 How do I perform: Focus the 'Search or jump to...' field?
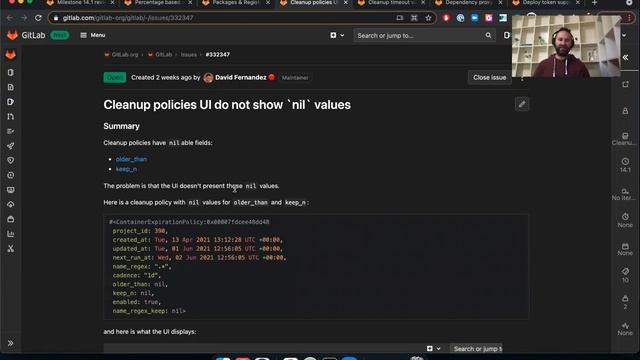pyautogui.click(x=424, y=36)
